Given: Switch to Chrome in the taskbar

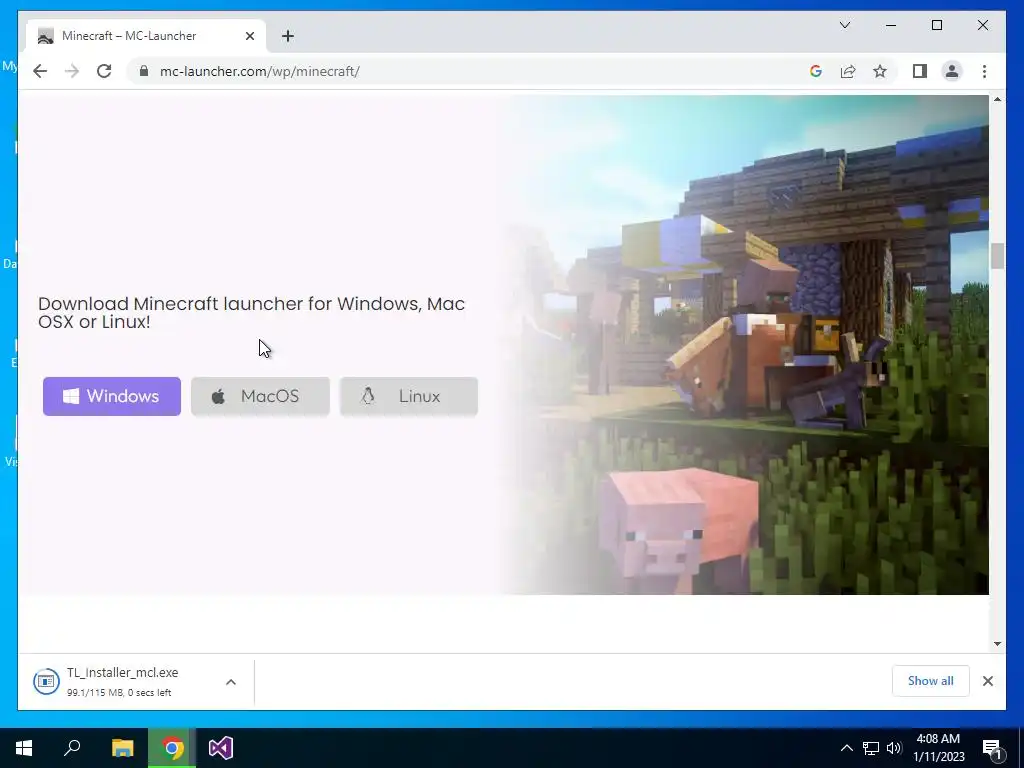Looking at the screenshot, I should (172, 748).
